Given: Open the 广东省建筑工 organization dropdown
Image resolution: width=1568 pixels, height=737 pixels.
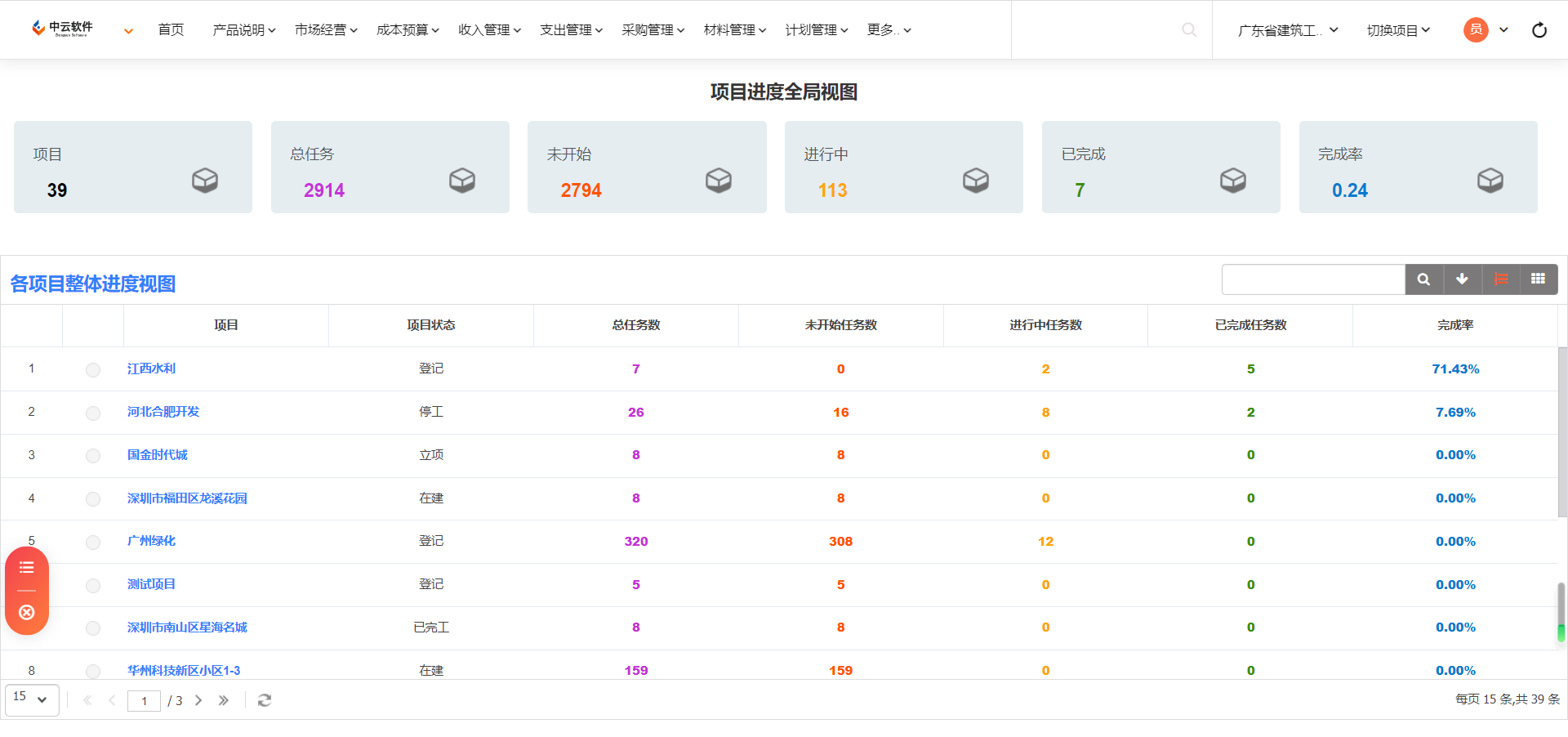Looking at the screenshot, I should click(x=1288, y=30).
